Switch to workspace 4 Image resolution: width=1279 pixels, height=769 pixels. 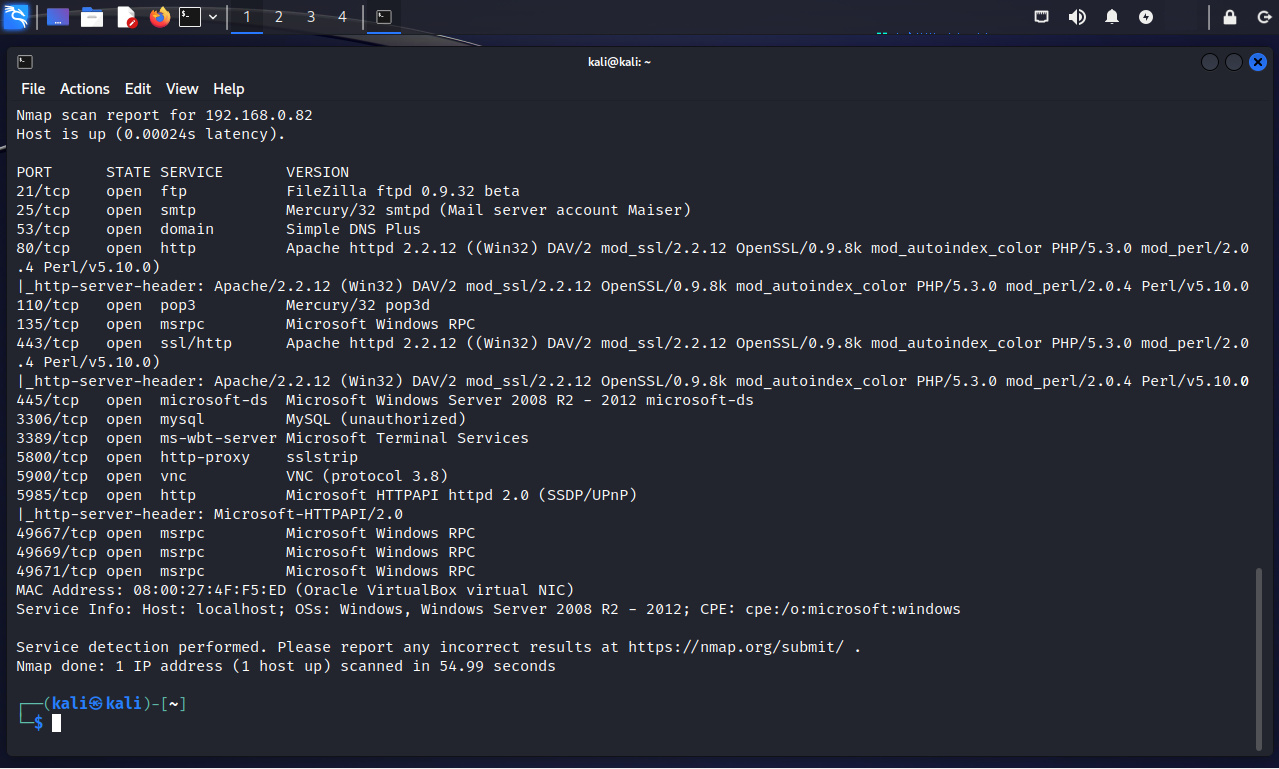click(343, 17)
